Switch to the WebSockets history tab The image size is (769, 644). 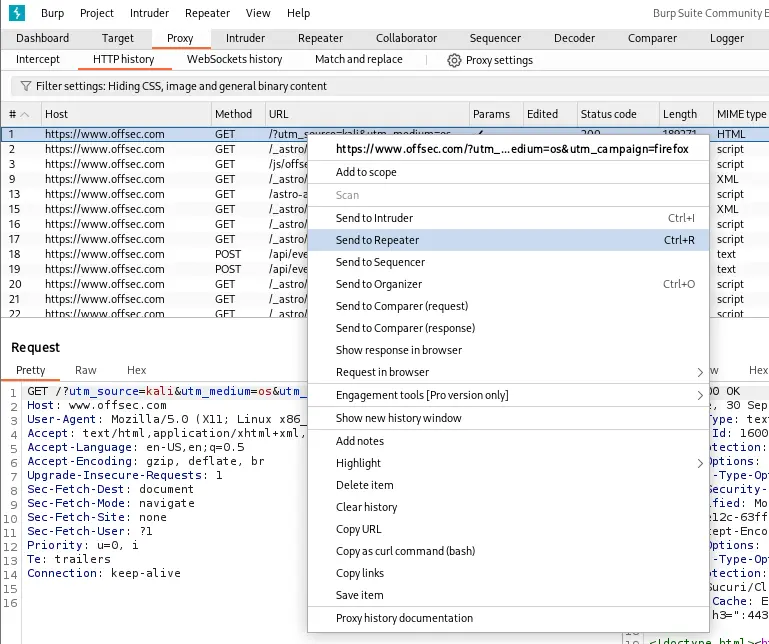234,60
